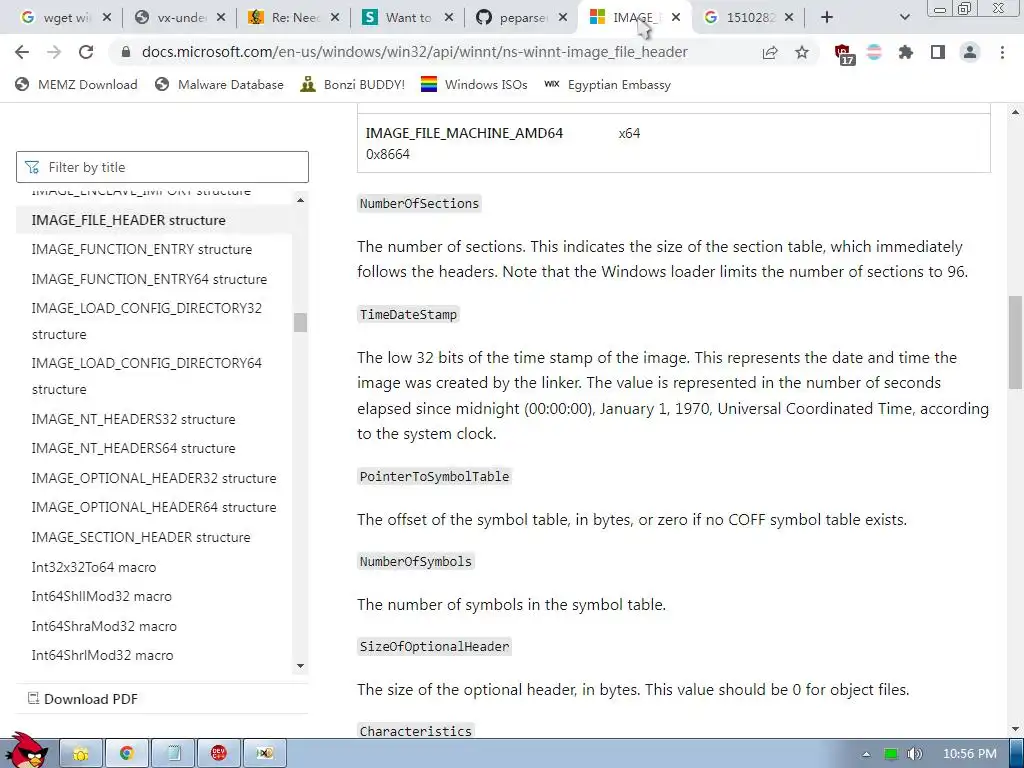Open the Chrome profile avatar
Image resolution: width=1024 pixels, height=768 pixels.
coord(970,52)
